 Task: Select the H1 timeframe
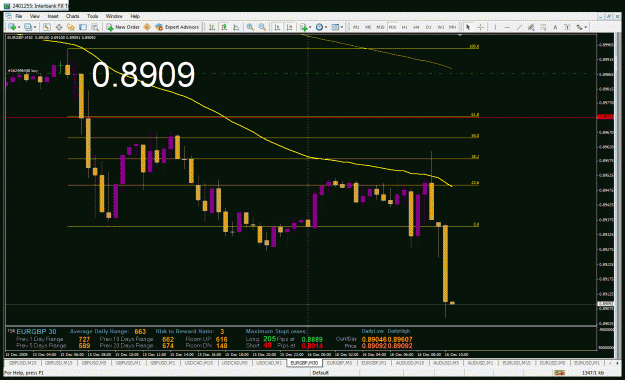[405, 27]
